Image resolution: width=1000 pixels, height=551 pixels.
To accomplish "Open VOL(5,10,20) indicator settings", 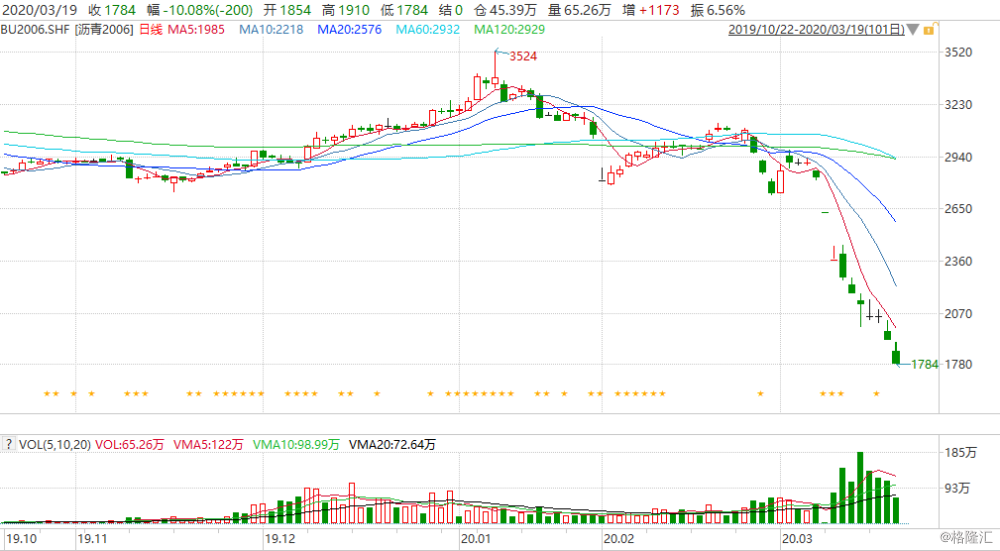I will (x=54, y=444).
